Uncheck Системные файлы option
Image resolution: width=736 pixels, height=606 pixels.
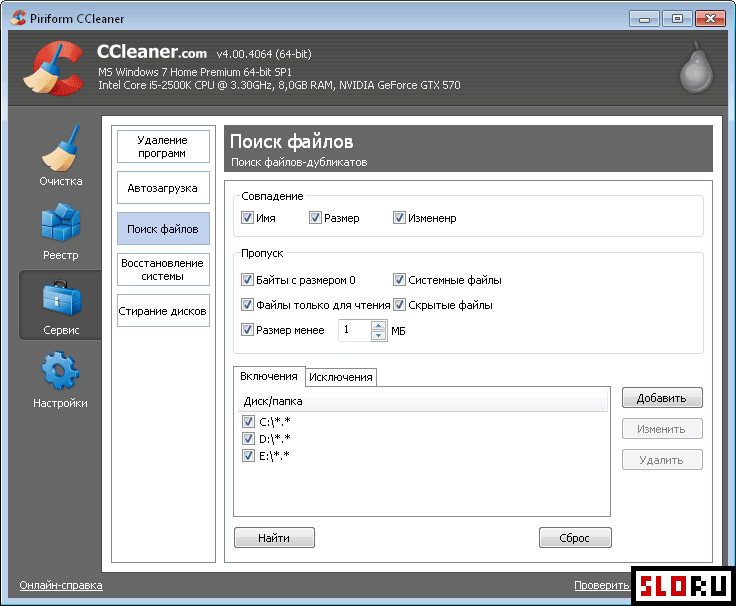399,280
